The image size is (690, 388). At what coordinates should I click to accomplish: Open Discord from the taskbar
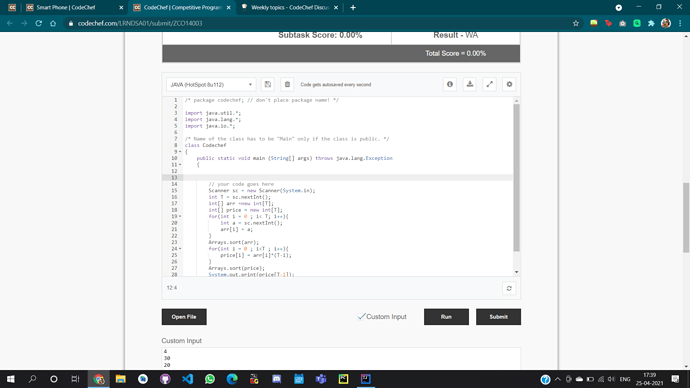click(x=276, y=379)
